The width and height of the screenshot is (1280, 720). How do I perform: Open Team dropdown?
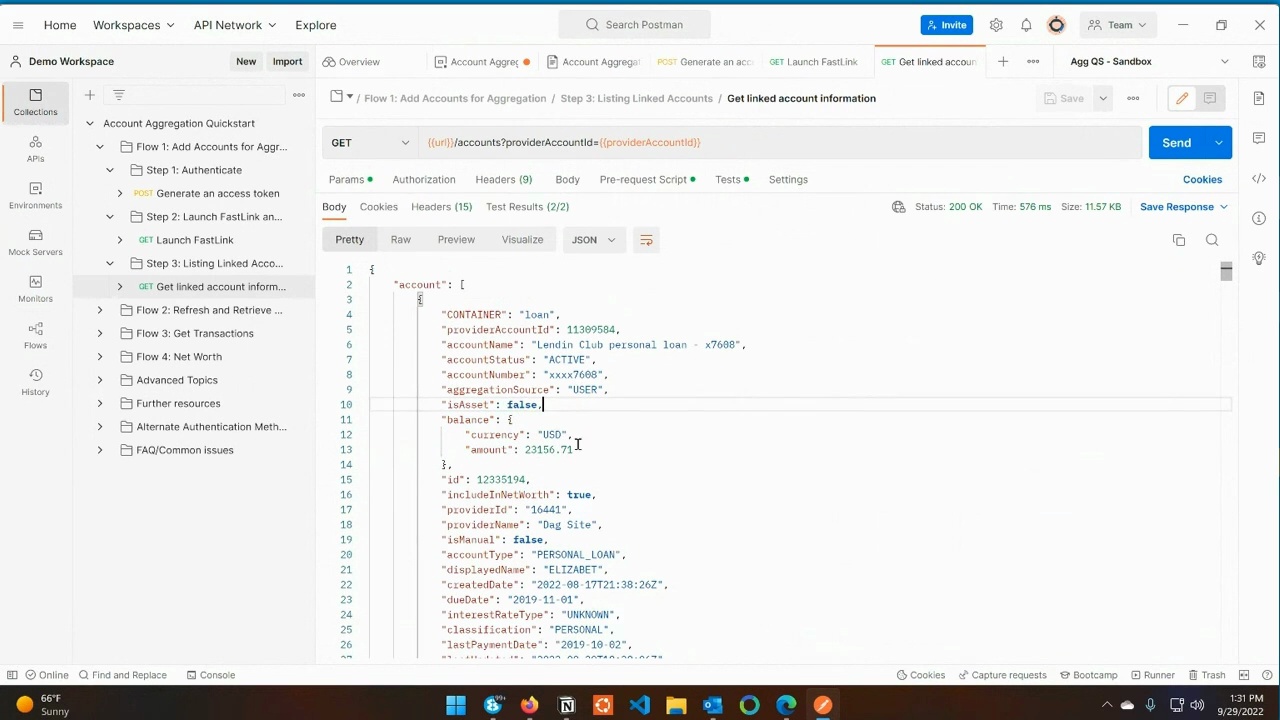[1117, 25]
